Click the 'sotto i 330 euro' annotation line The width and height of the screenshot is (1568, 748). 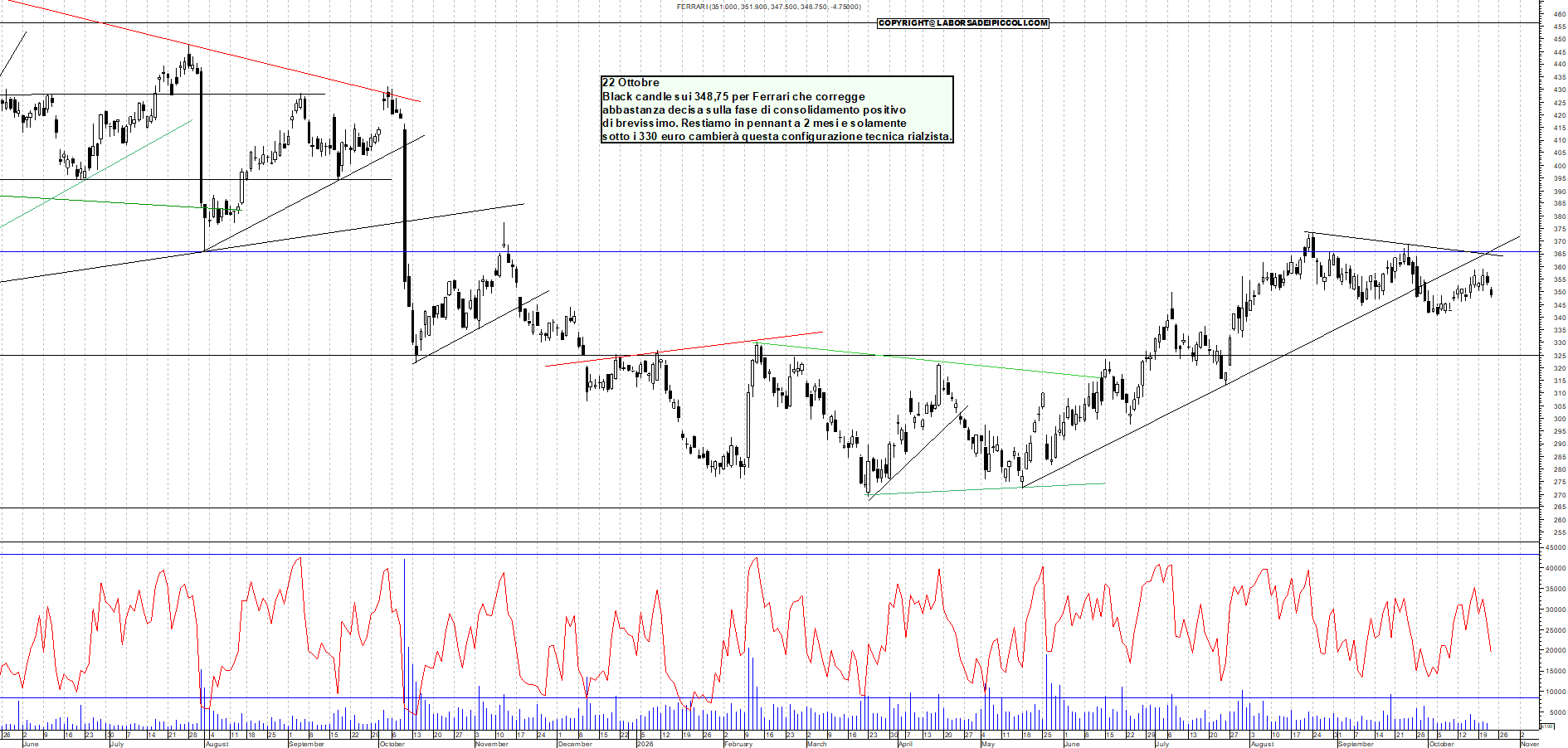point(777,136)
